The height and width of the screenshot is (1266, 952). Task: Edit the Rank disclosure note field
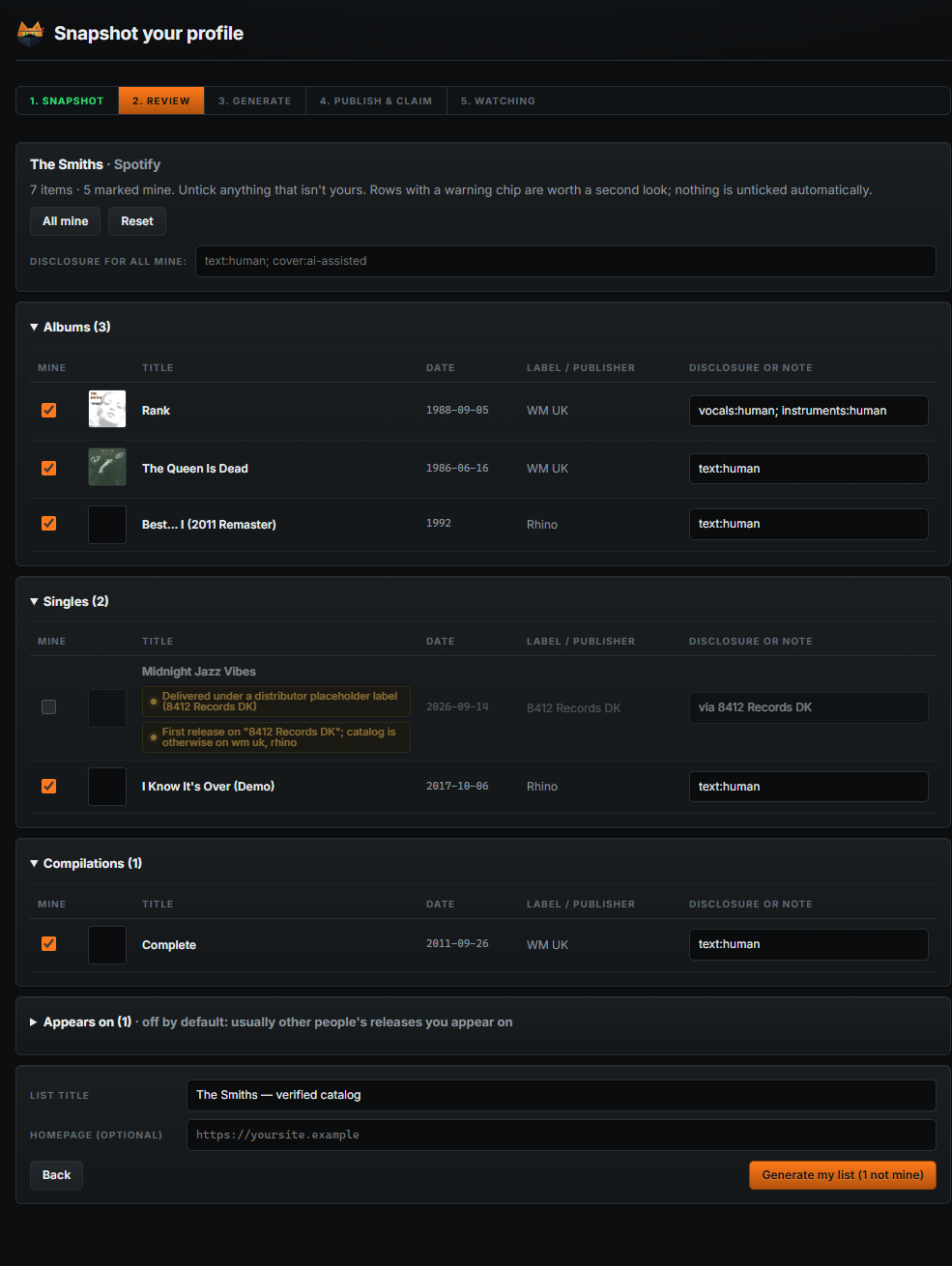click(809, 411)
